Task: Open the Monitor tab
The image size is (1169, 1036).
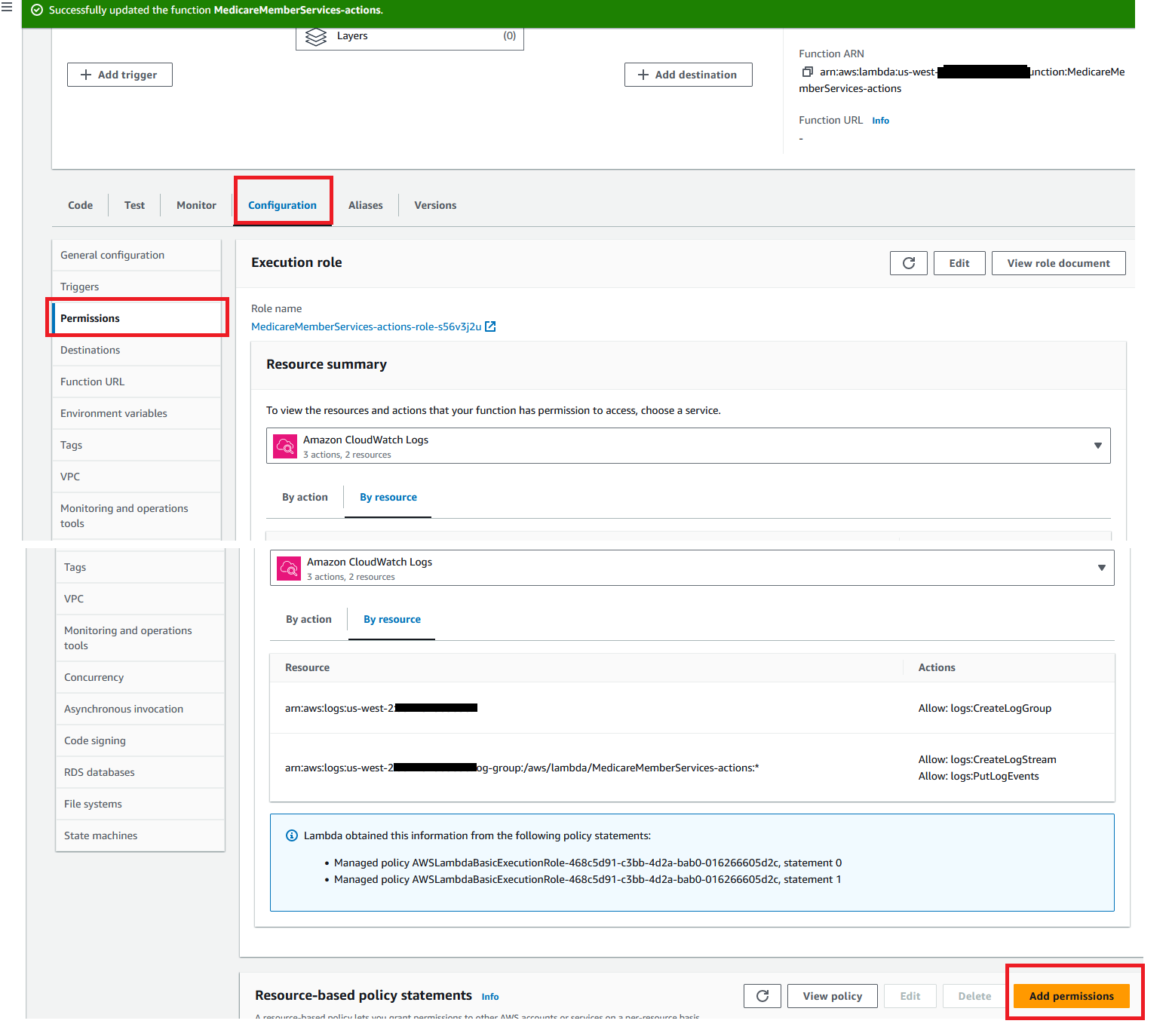Action: coord(196,205)
